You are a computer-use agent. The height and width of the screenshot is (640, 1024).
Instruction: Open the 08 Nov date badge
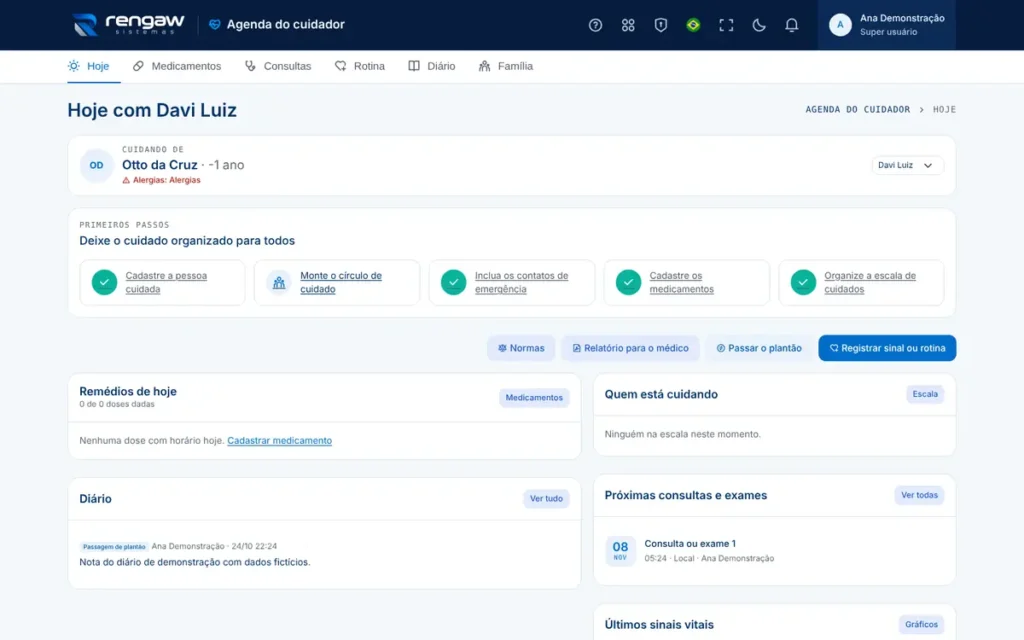click(x=620, y=551)
